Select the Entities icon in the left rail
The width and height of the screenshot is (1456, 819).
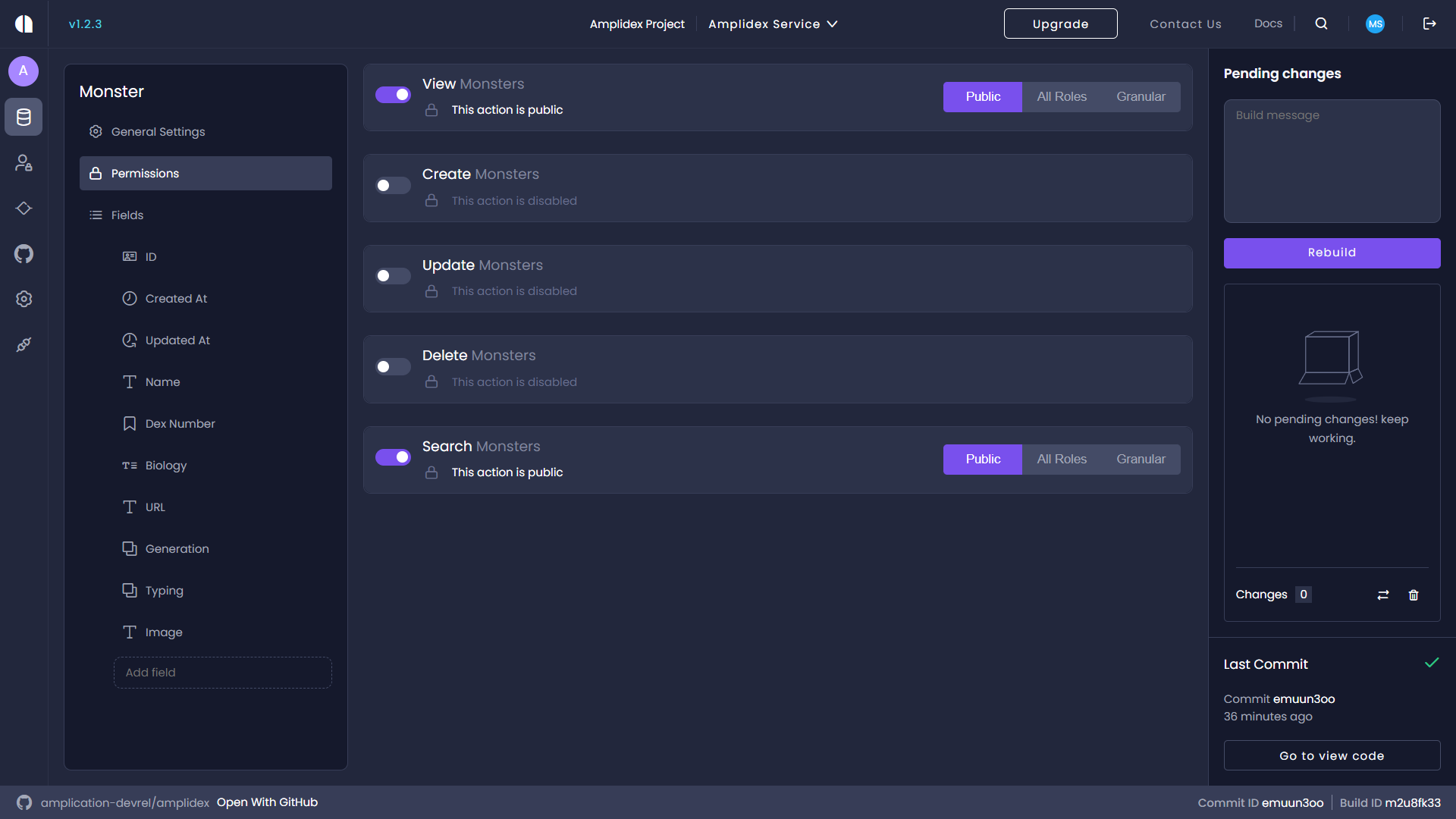point(24,117)
